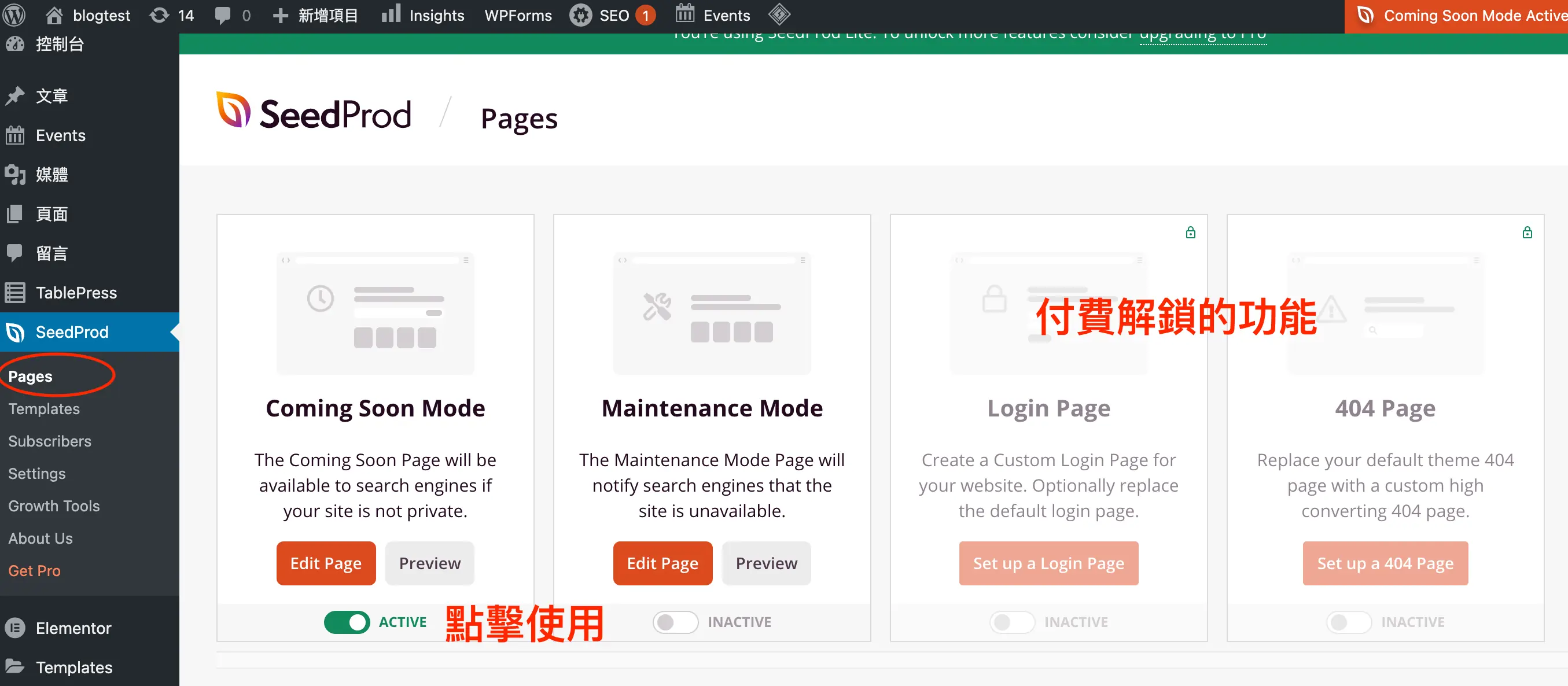Open About Us in SeedProd submenu

[x=41, y=538]
